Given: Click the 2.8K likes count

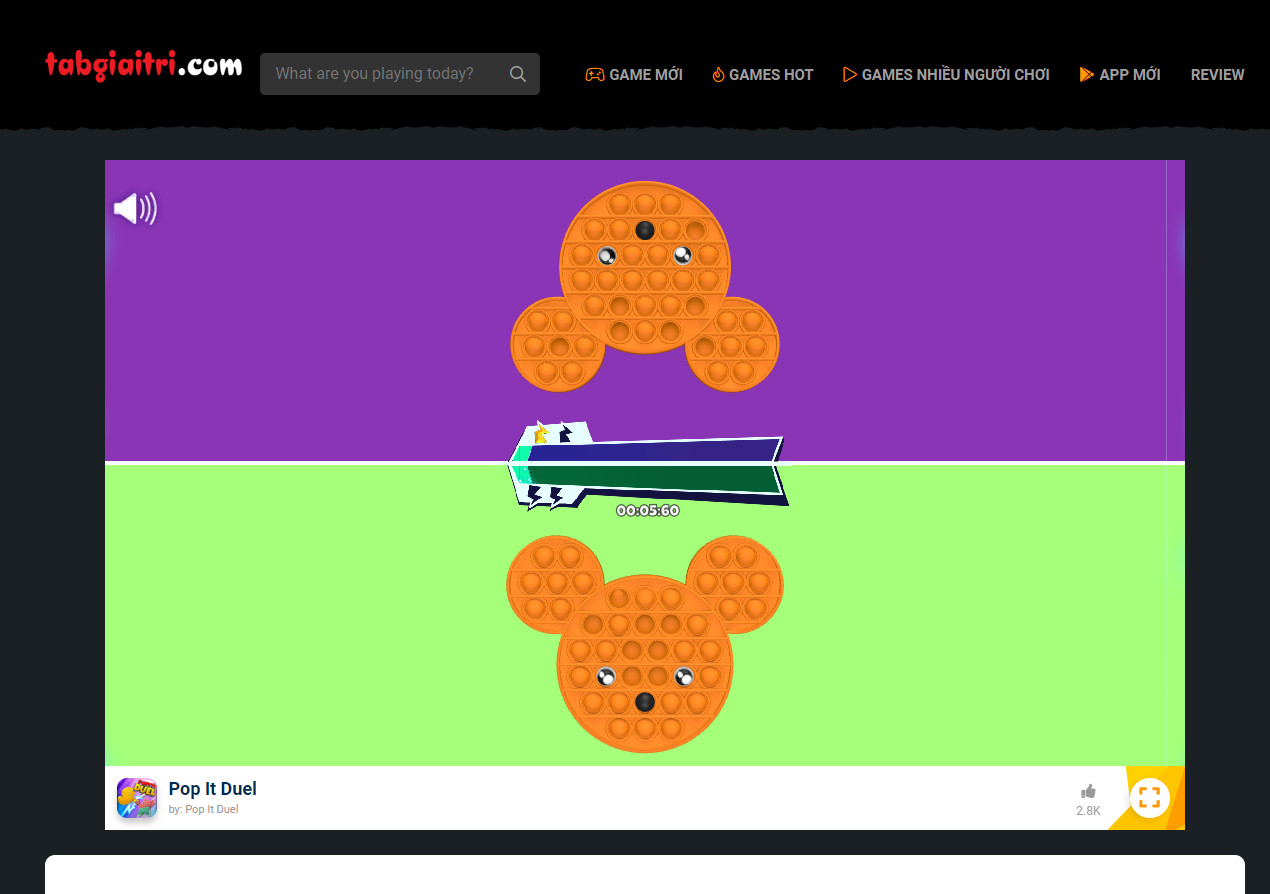Looking at the screenshot, I should [x=1088, y=811].
